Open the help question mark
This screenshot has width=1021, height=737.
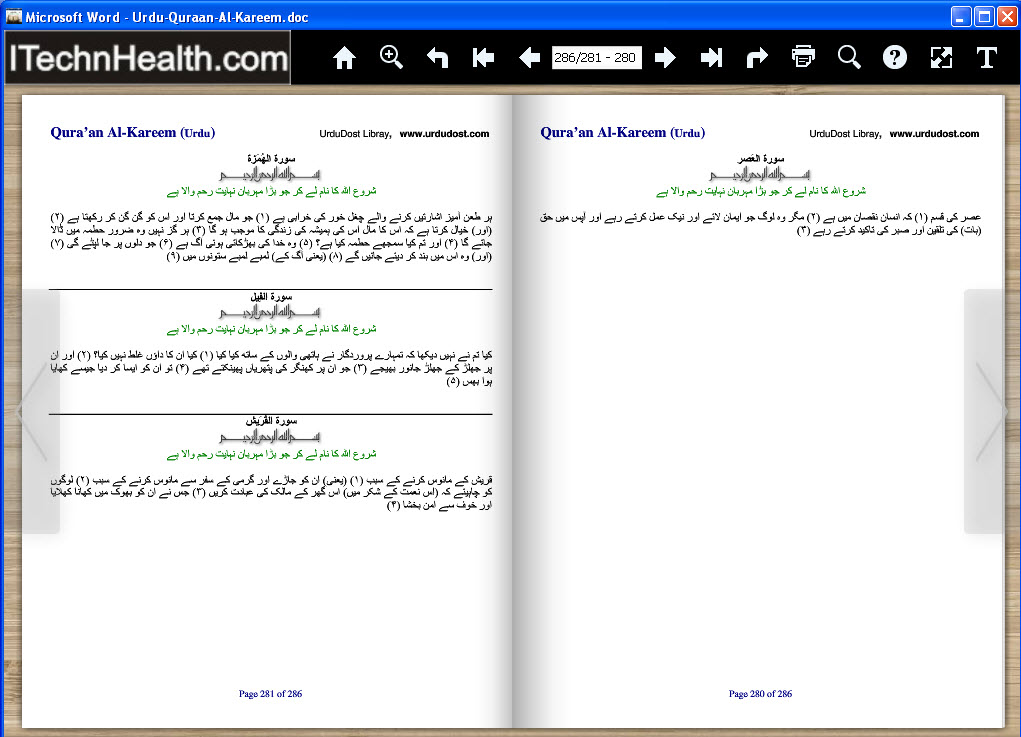[x=895, y=57]
